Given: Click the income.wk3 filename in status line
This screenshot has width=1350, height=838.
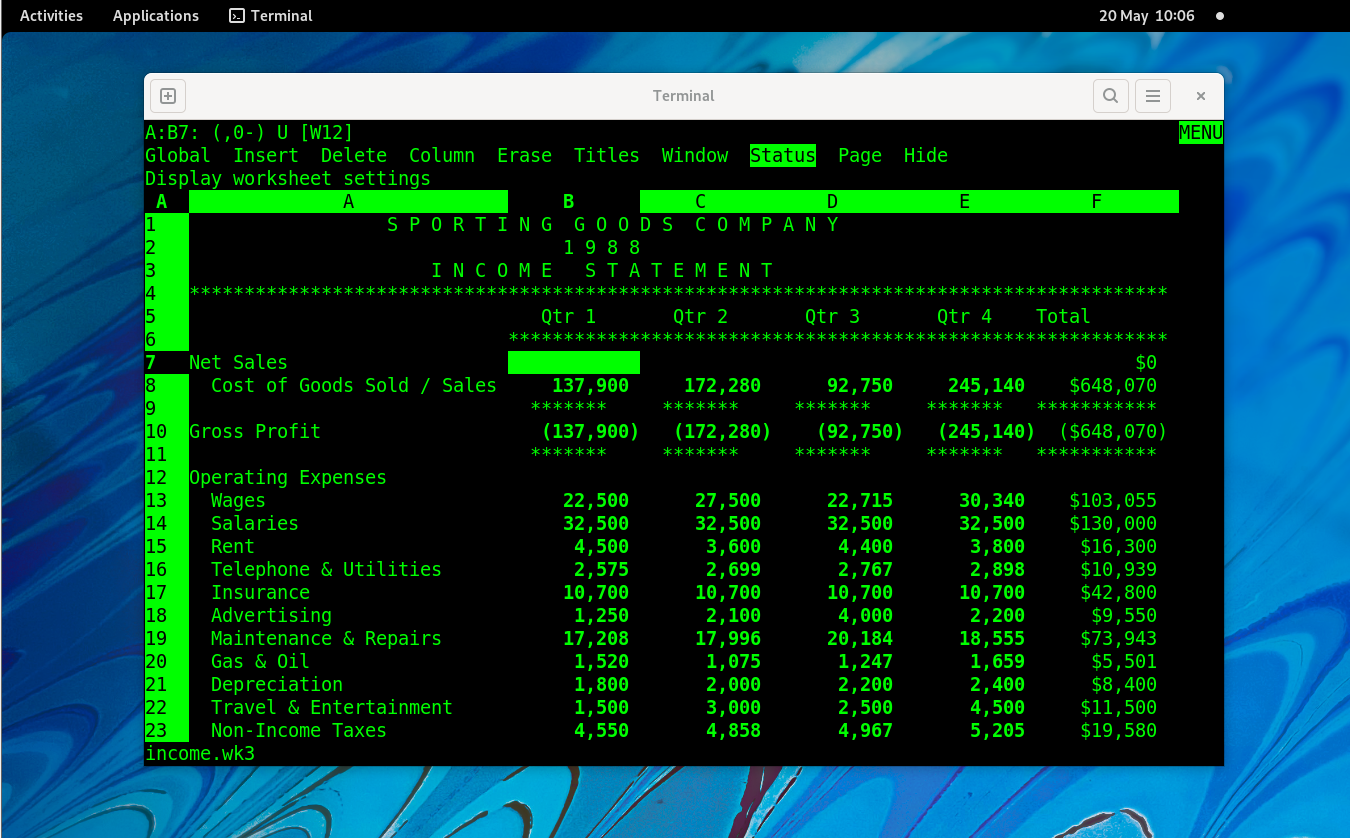Looking at the screenshot, I should point(199,753).
